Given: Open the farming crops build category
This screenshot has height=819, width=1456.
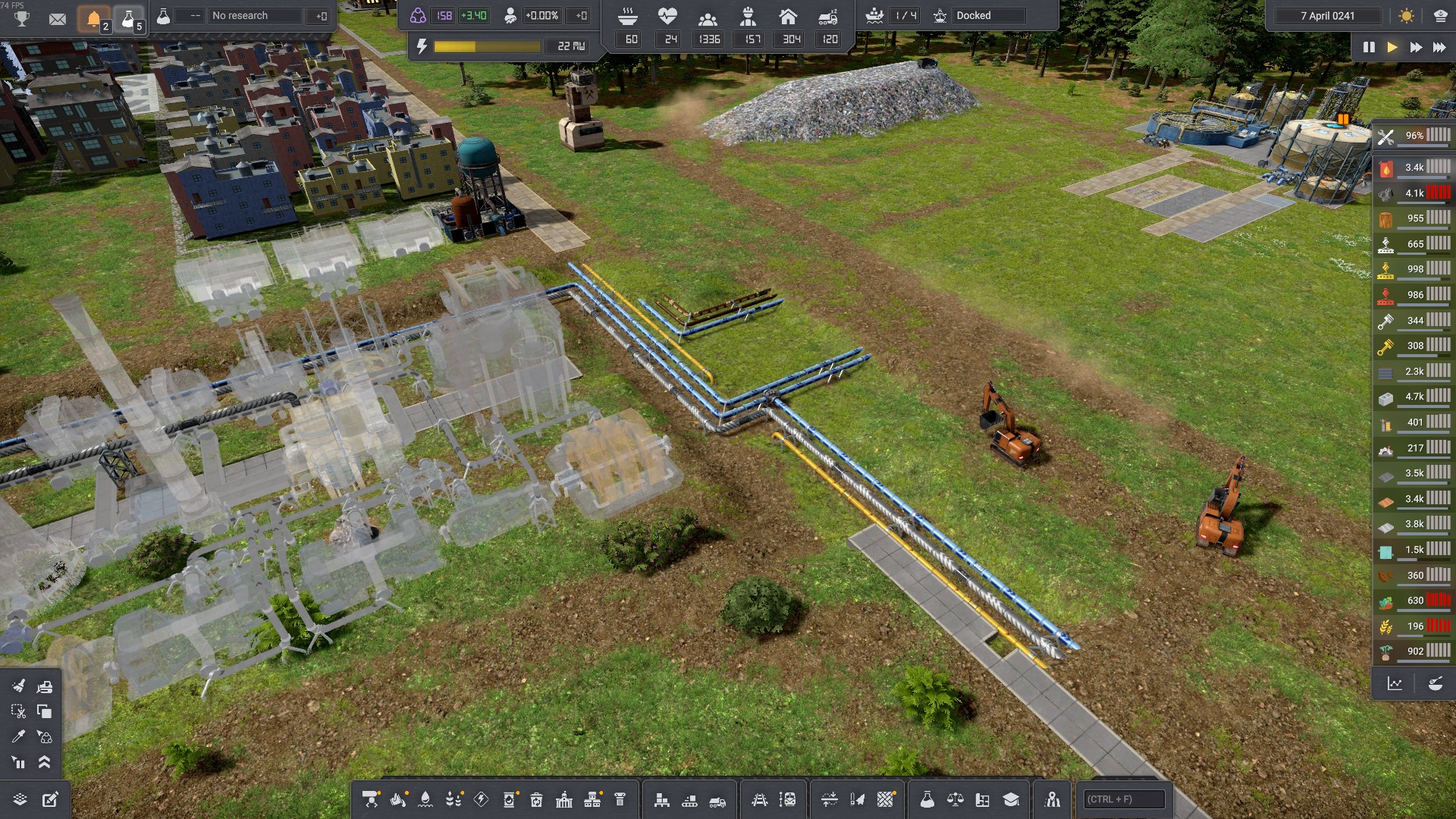Looking at the screenshot, I should pos(453,799).
